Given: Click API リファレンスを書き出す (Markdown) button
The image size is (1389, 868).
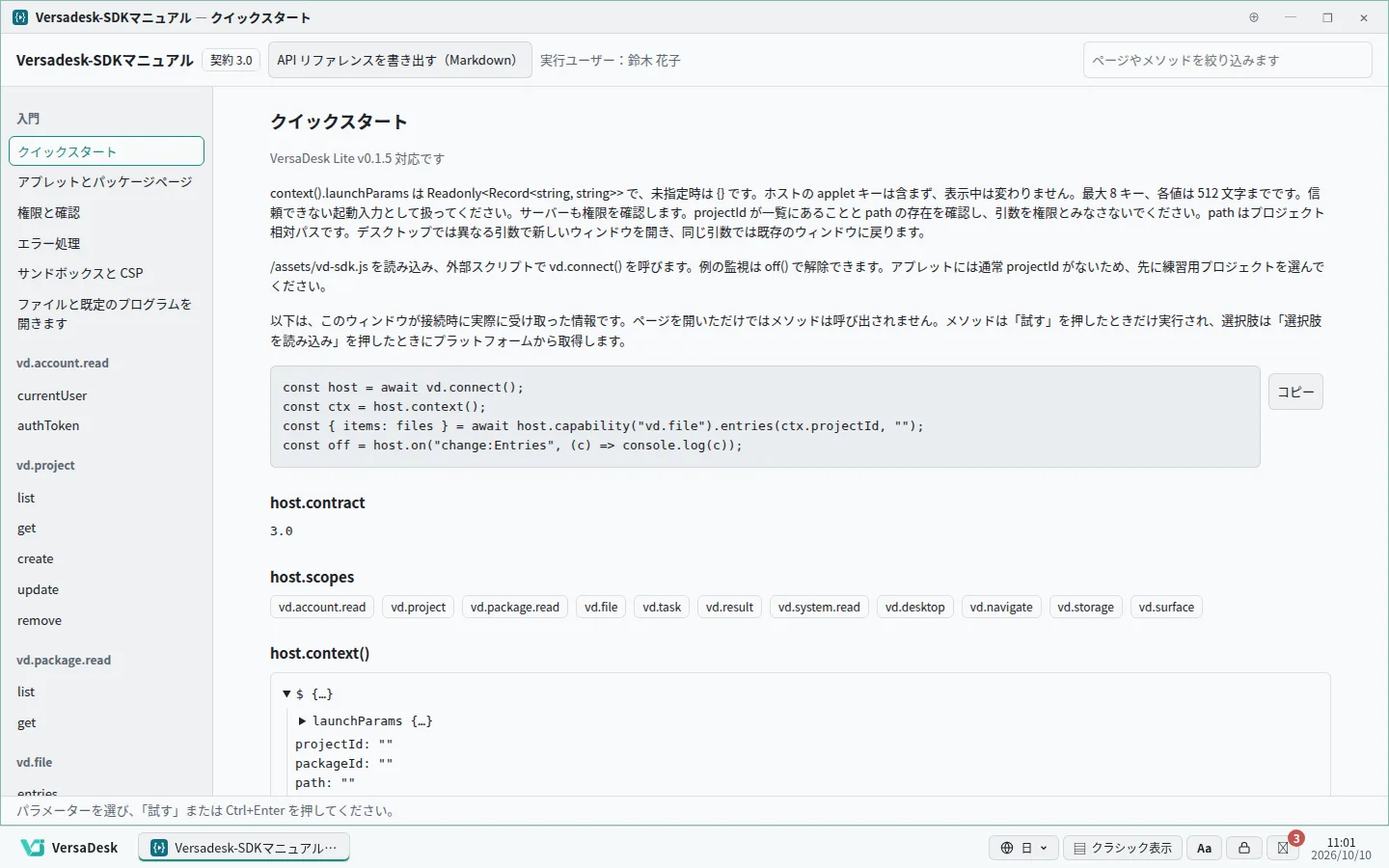Looking at the screenshot, I should pos(399,60).
